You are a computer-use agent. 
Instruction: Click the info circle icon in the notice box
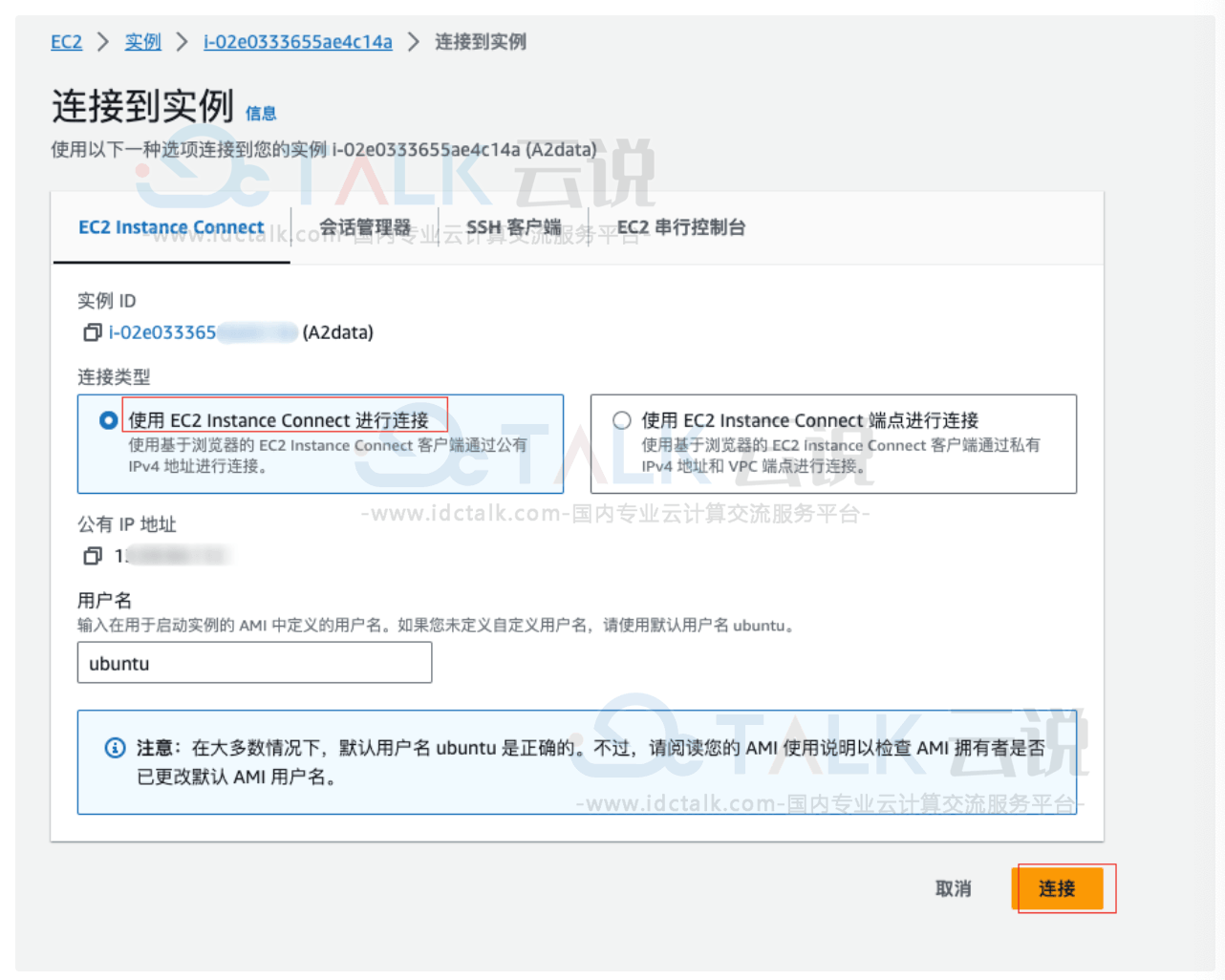coord(115,747)
